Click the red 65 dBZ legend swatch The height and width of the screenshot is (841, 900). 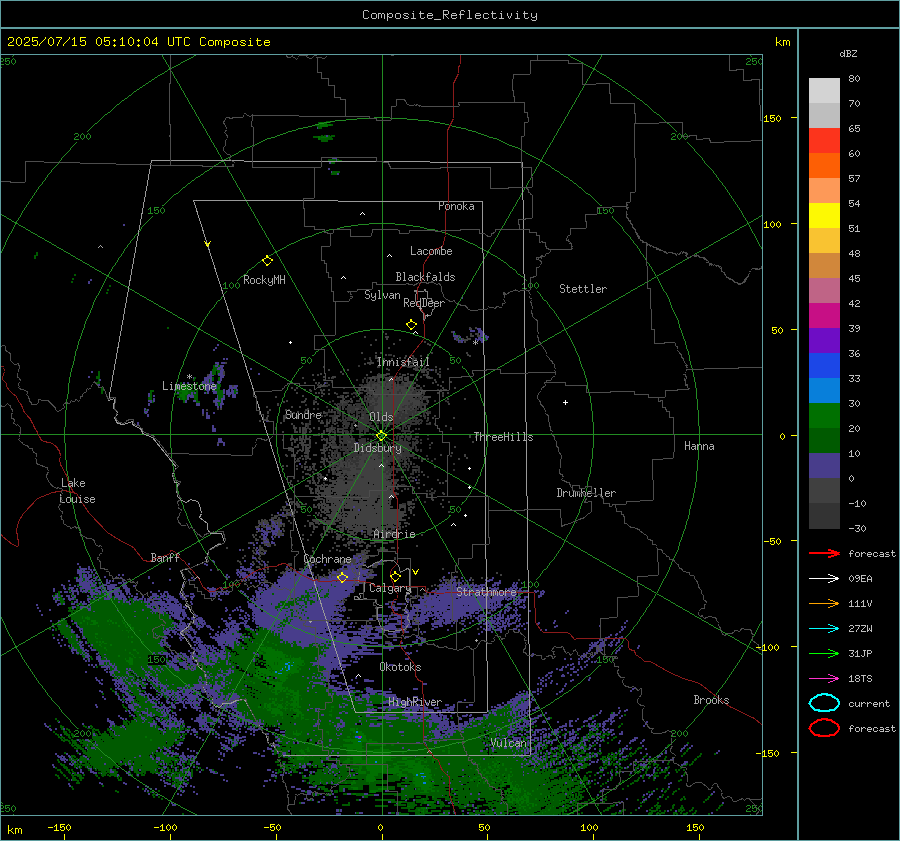[824, 140]
